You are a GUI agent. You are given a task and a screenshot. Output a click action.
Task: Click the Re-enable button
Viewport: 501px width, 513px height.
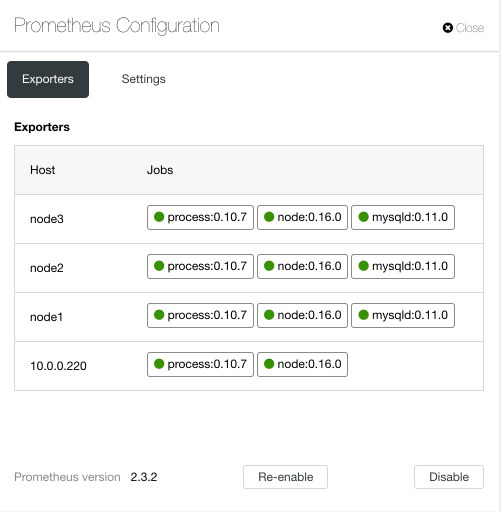click(285, 477)
